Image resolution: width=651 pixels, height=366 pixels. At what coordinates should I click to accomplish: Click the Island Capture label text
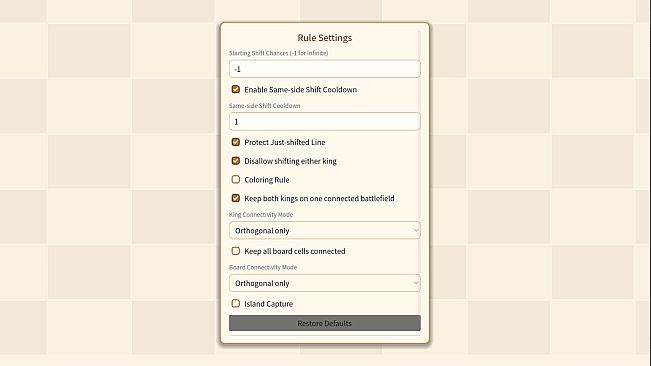(x=269, y=304)
